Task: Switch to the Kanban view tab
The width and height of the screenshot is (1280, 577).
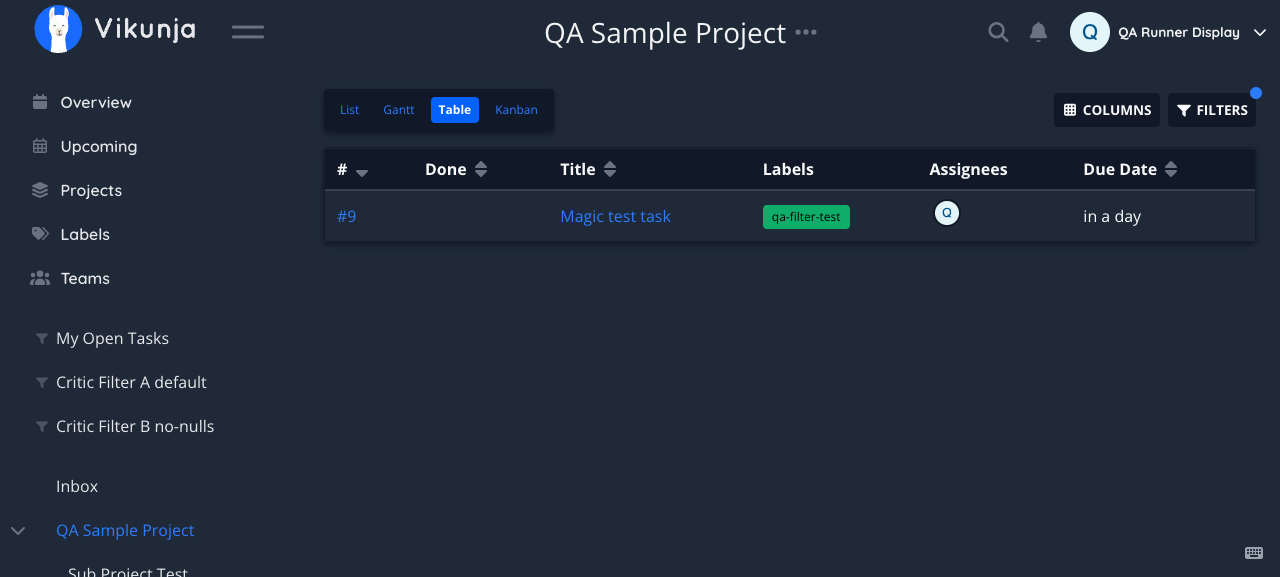Action: coord(516,110)
